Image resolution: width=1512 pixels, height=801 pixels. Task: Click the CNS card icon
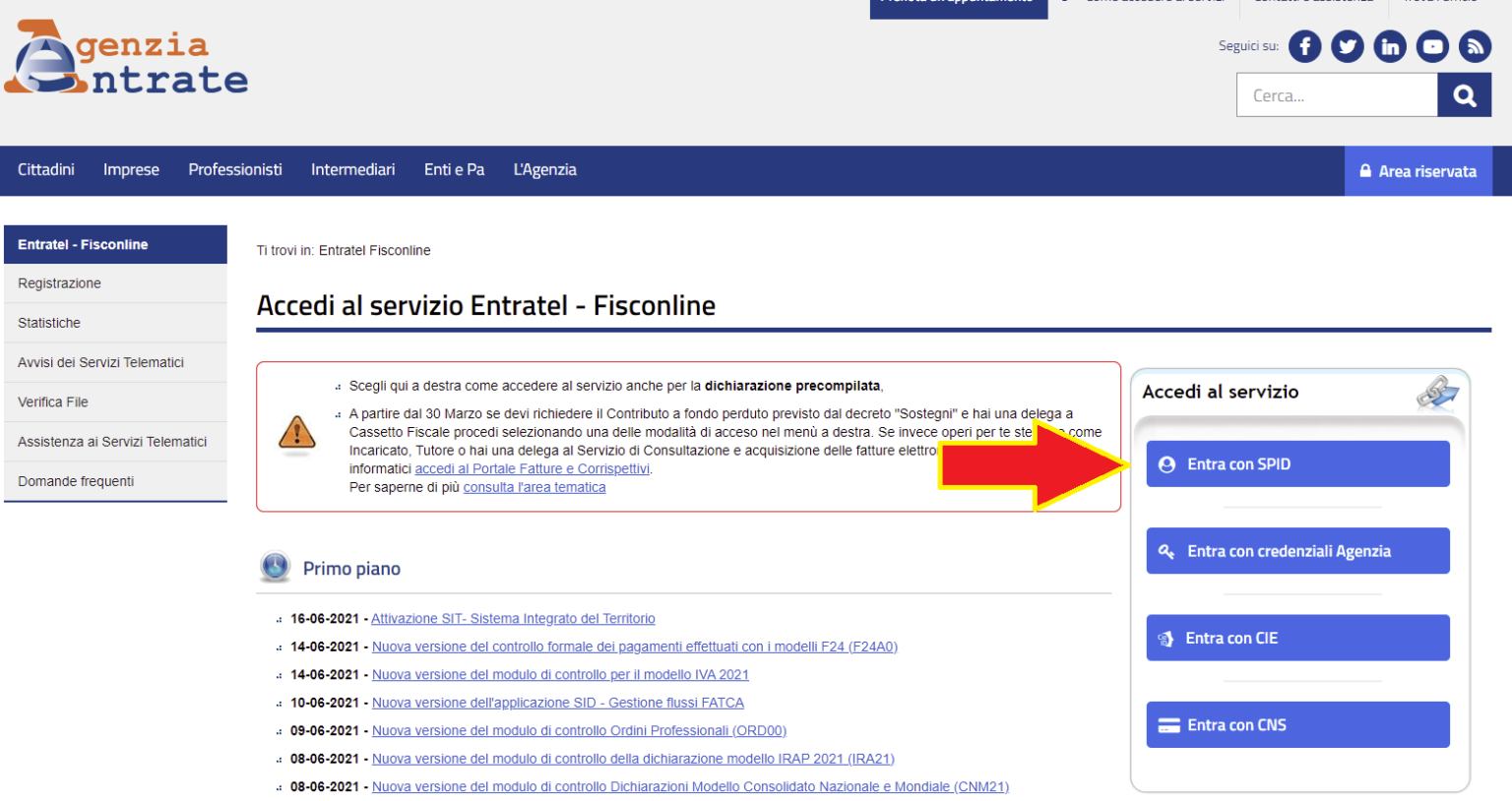click(x=1168, y=725)
